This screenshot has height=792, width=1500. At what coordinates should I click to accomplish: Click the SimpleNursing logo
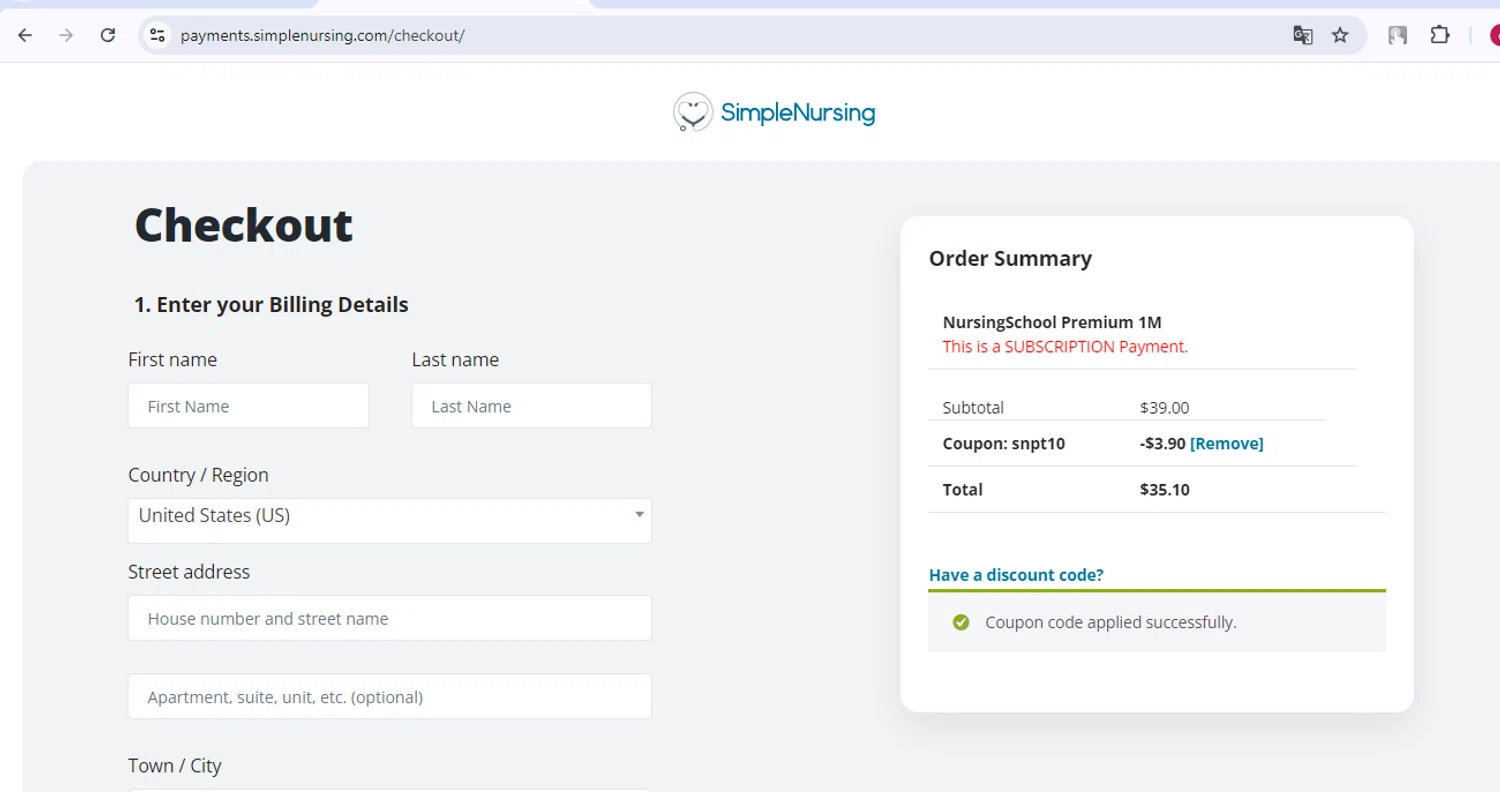[774, 112]
